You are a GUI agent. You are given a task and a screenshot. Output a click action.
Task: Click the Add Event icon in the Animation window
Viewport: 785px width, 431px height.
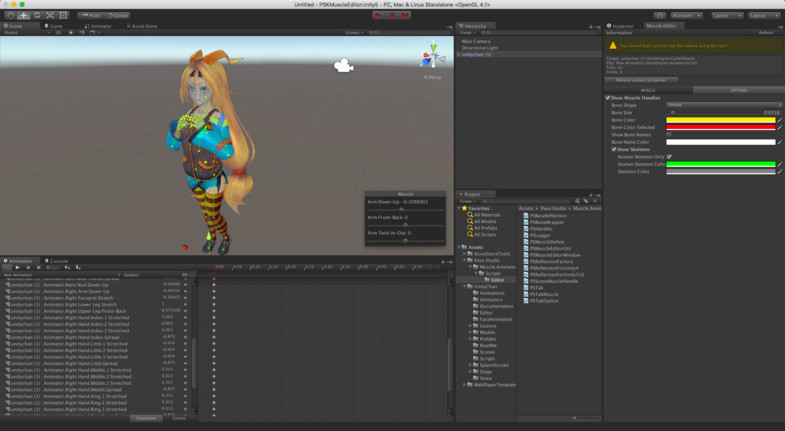click(78, 267)
